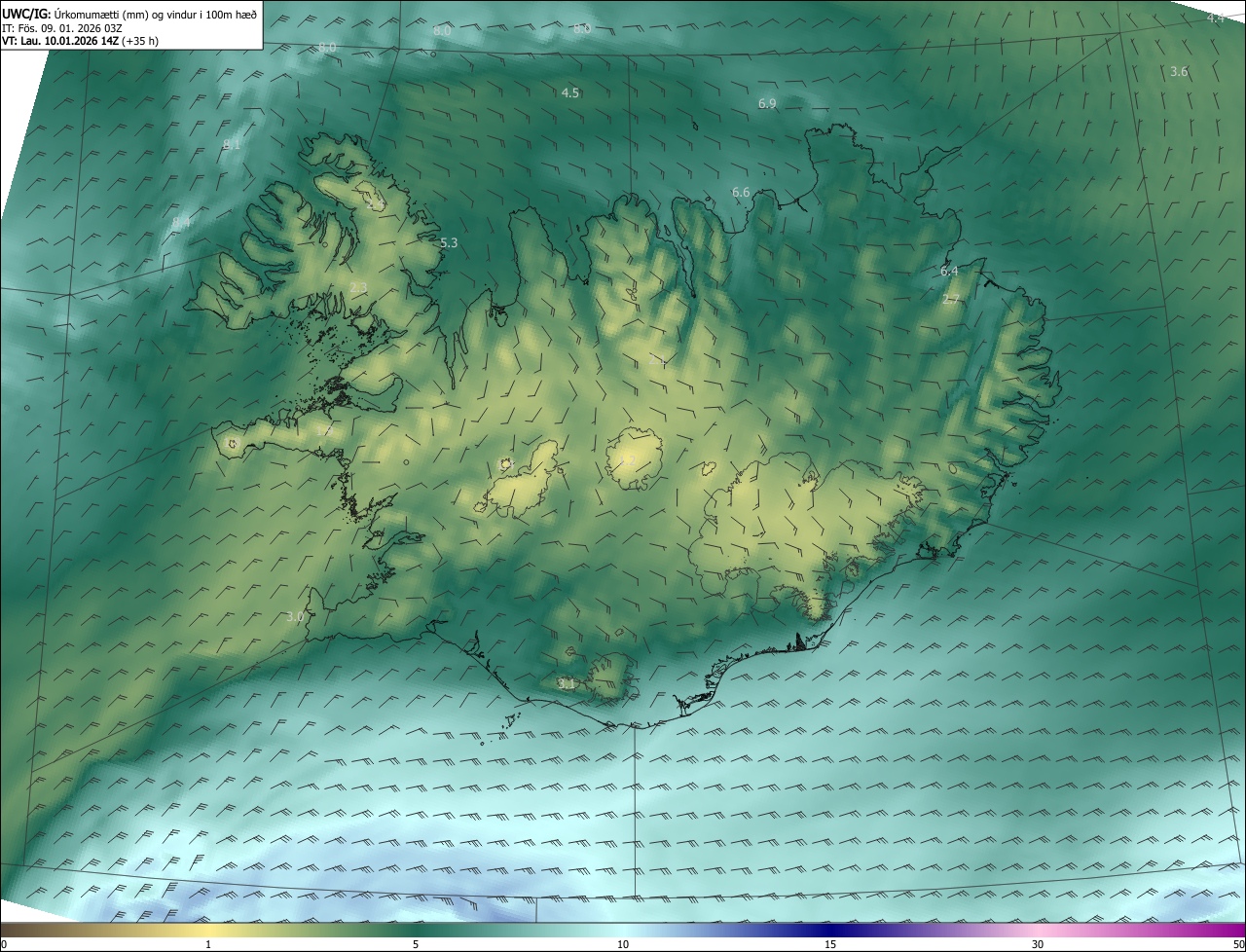Click the color scale tick labeled 15
Image resolution: width=1246 pixels, height=952 pixels.
[x=830, y=945]
